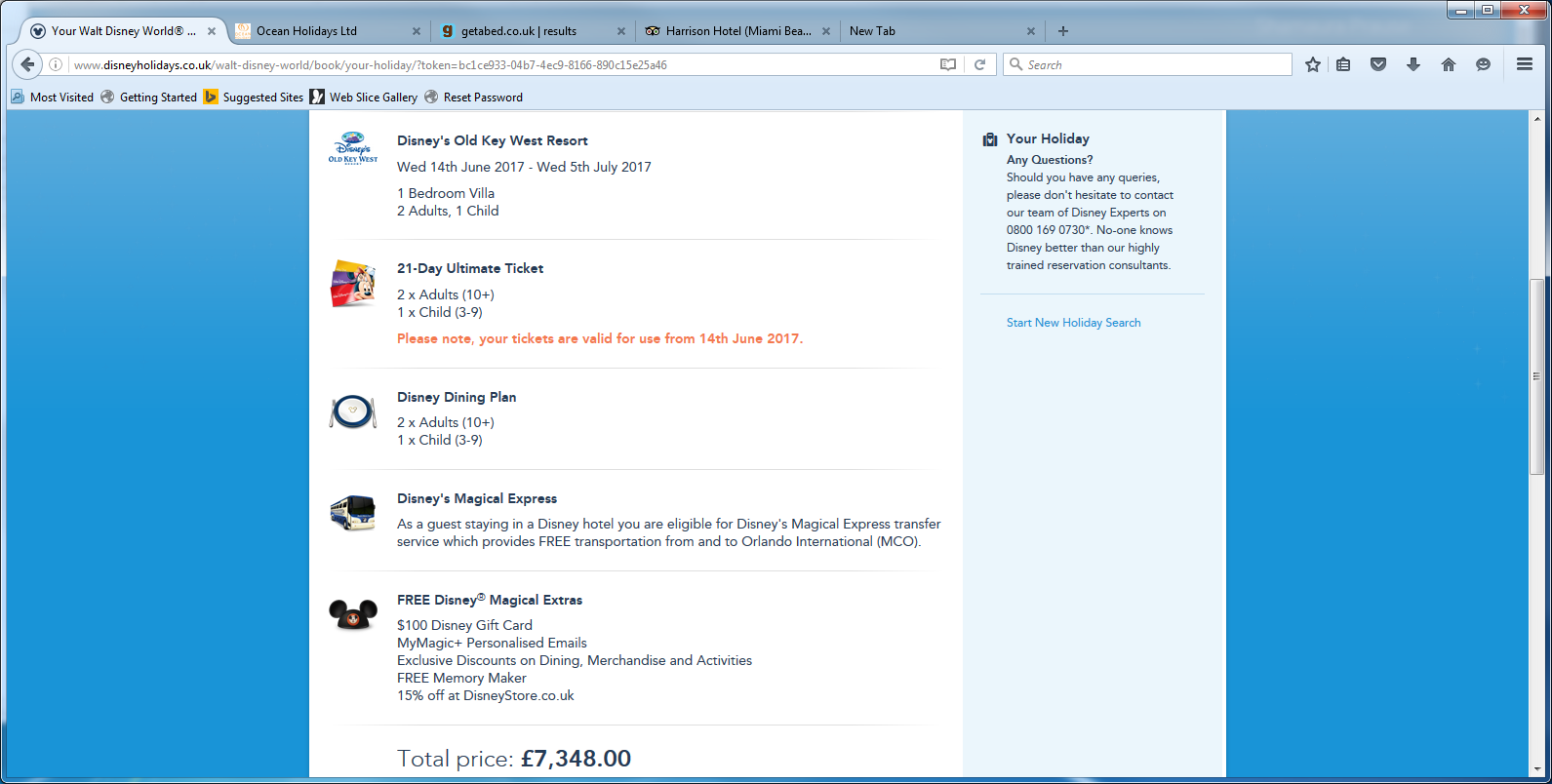This screenshot has height=784, width=1552.
Task: Click the Disney Dining Plan plate icon
Action: [x=353, y=412]
